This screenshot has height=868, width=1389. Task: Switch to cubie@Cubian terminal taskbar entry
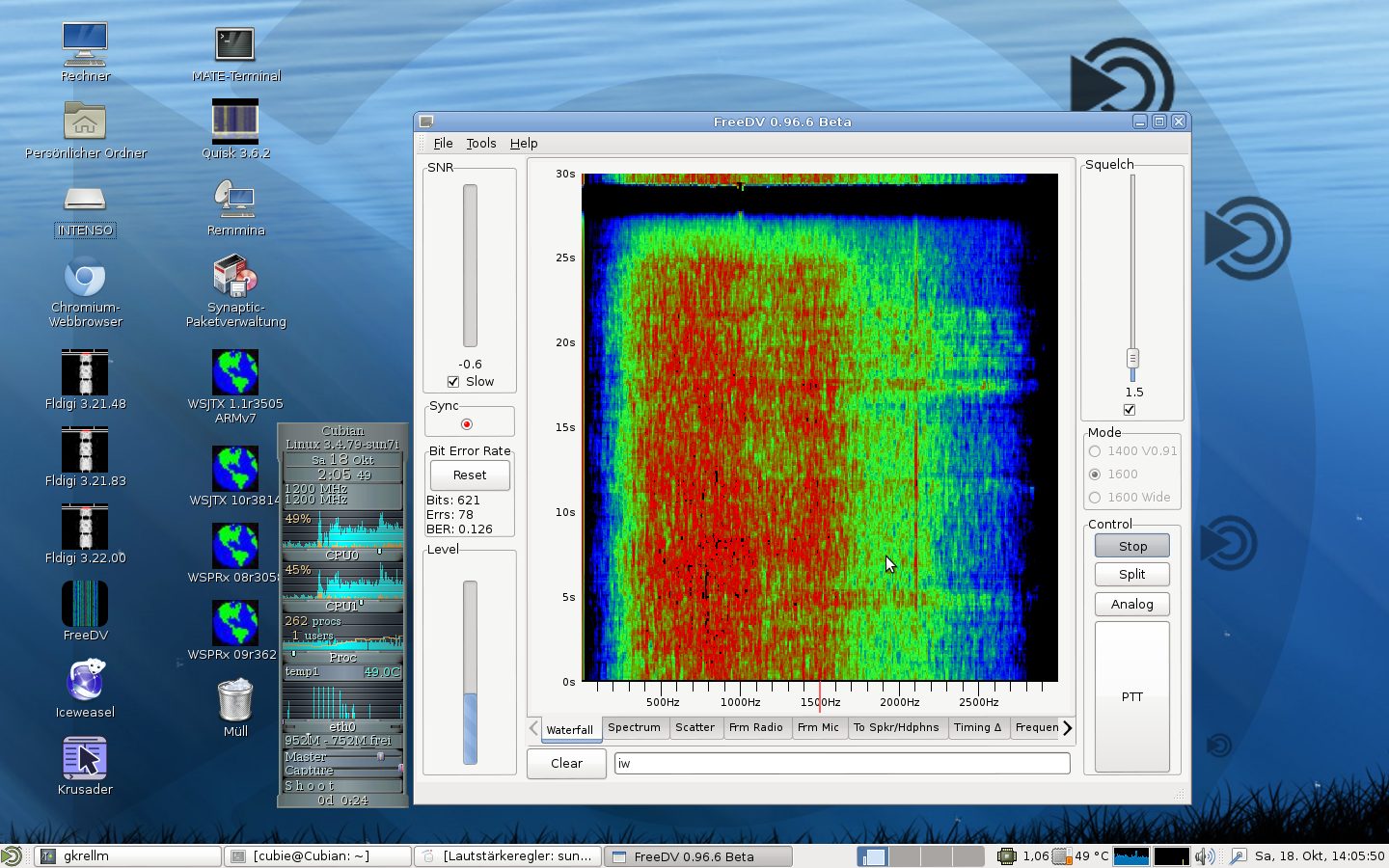[317, 855]
